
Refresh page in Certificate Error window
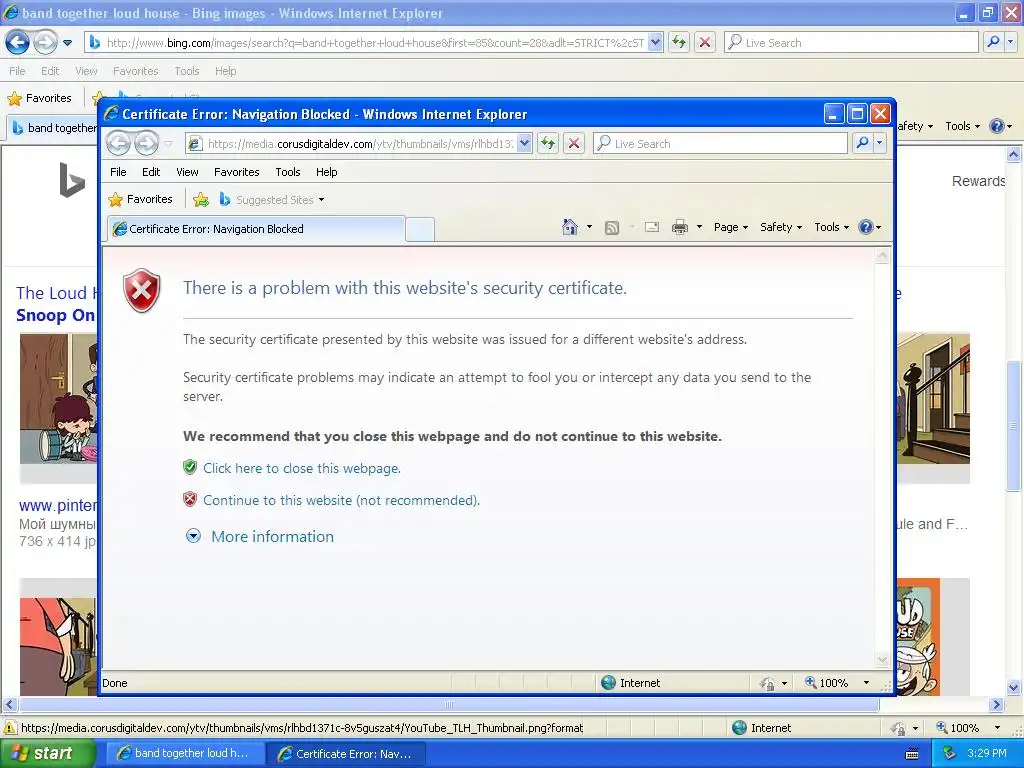(548, 143)
